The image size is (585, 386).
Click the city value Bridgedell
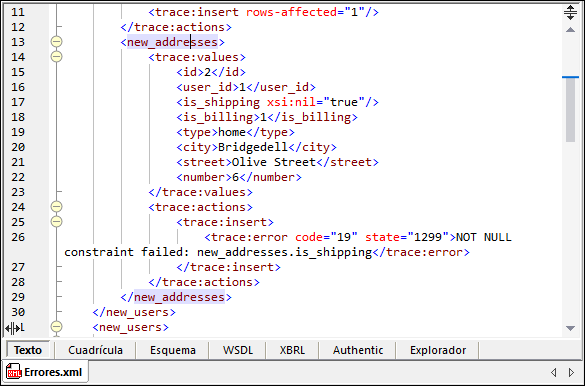[253, 147]
